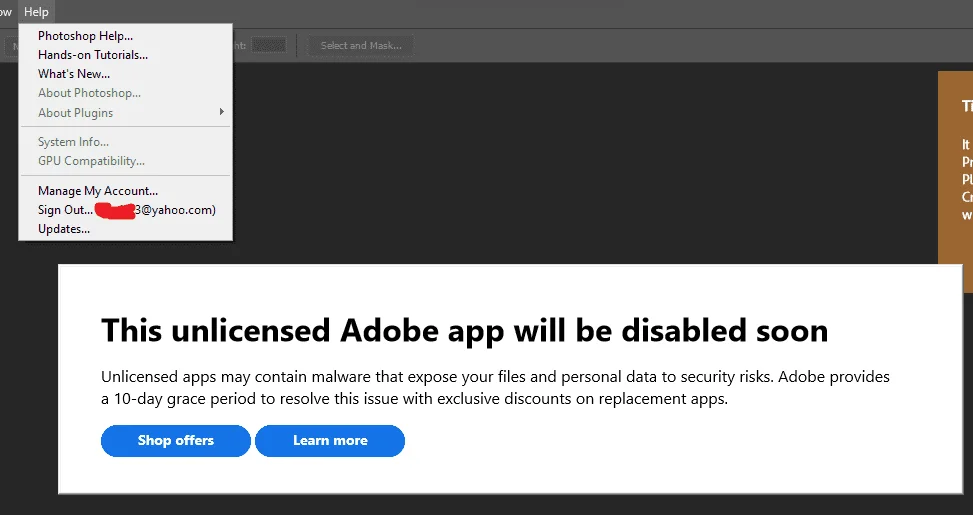This screenshot has height=515, width=973.
Task: Click the Shop offers button
Action: click(x=176, y=441)
